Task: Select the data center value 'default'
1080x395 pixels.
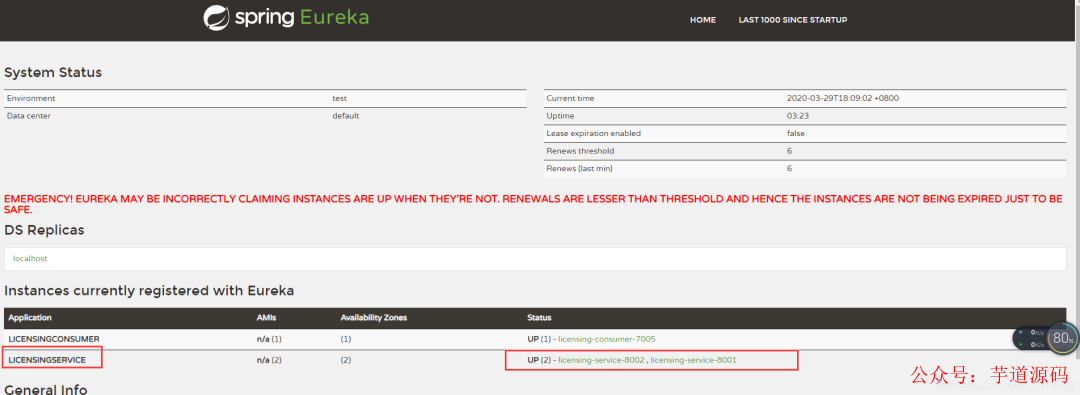Action: click(346, 116)
